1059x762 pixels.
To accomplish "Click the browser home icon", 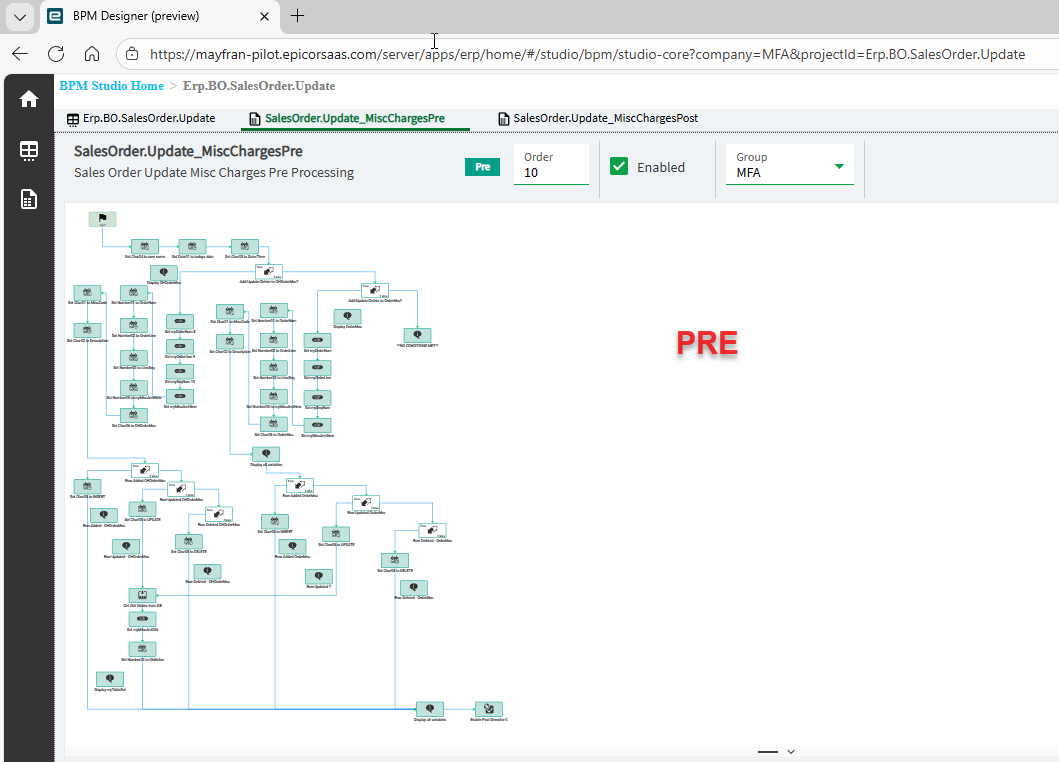I will [x=92, y=54].
